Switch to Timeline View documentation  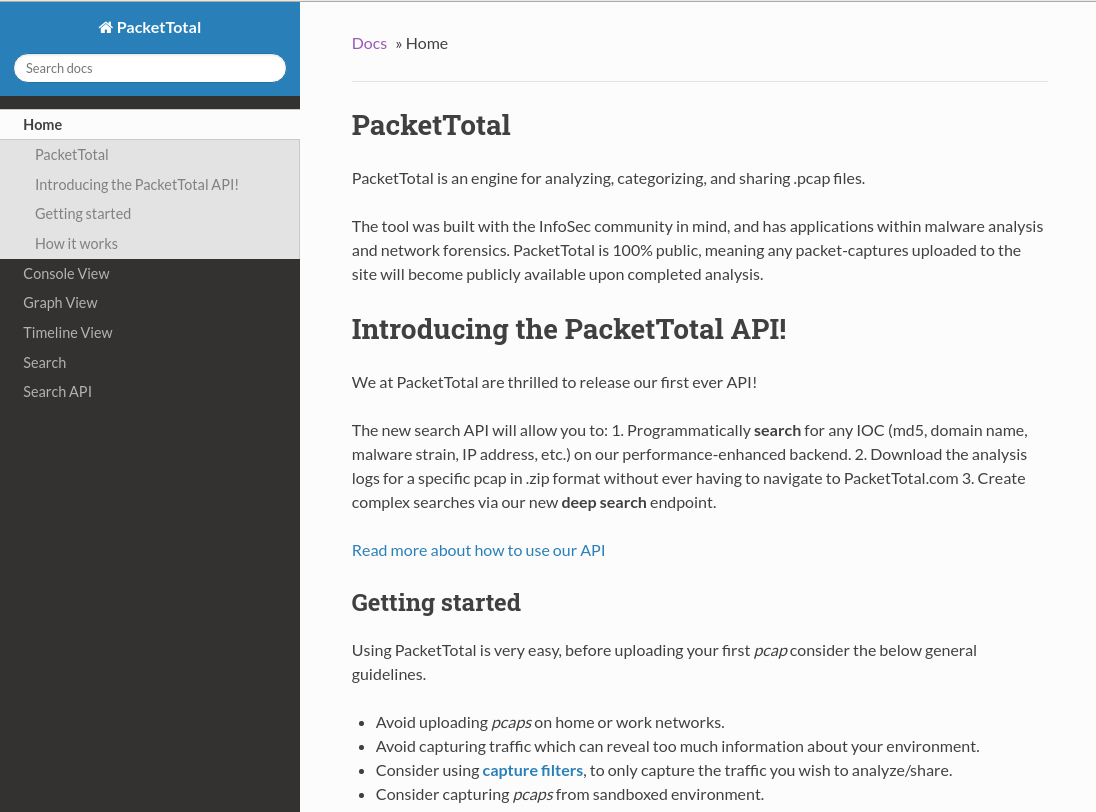(67, 332)
